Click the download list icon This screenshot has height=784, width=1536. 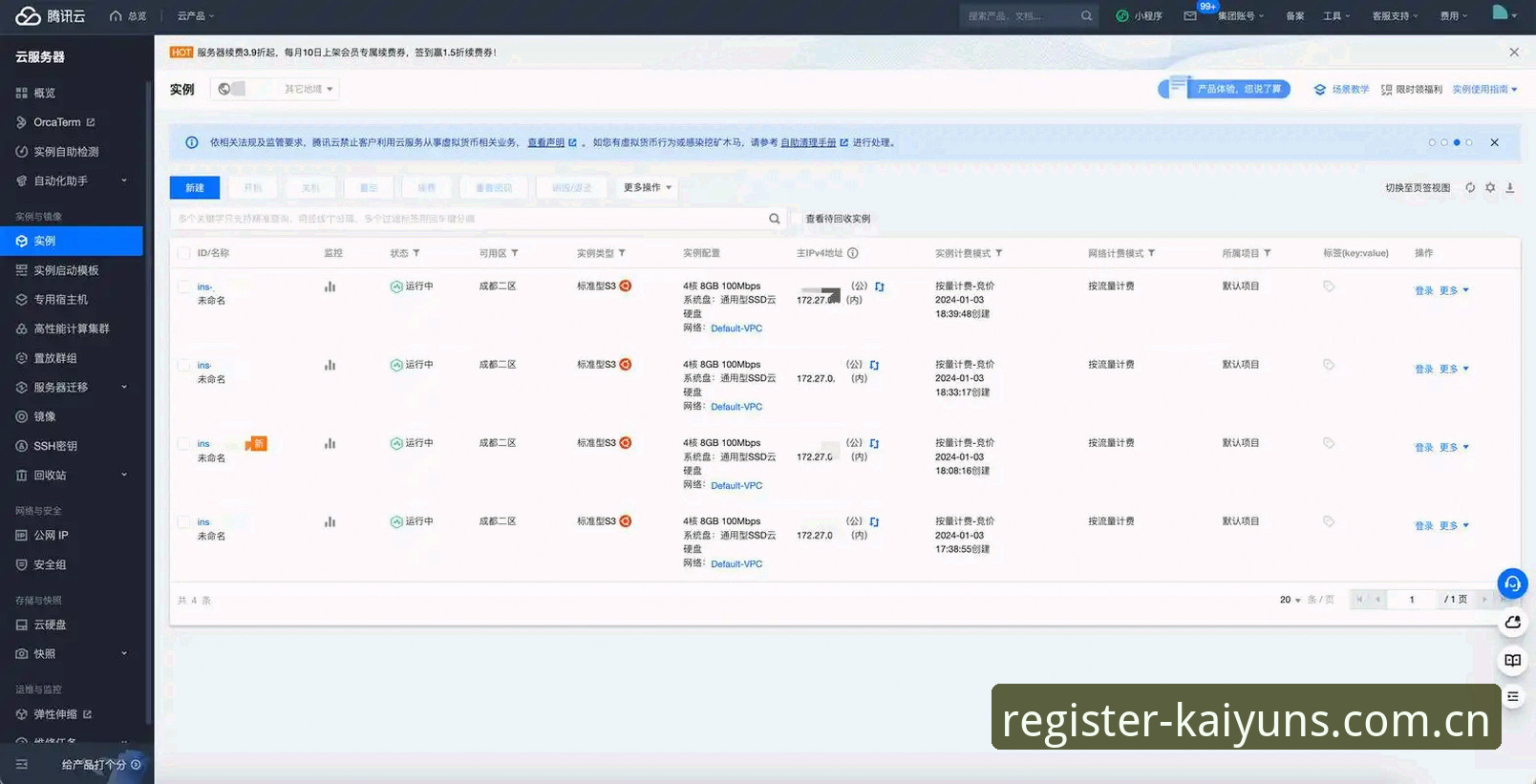tap(1510, 188)
